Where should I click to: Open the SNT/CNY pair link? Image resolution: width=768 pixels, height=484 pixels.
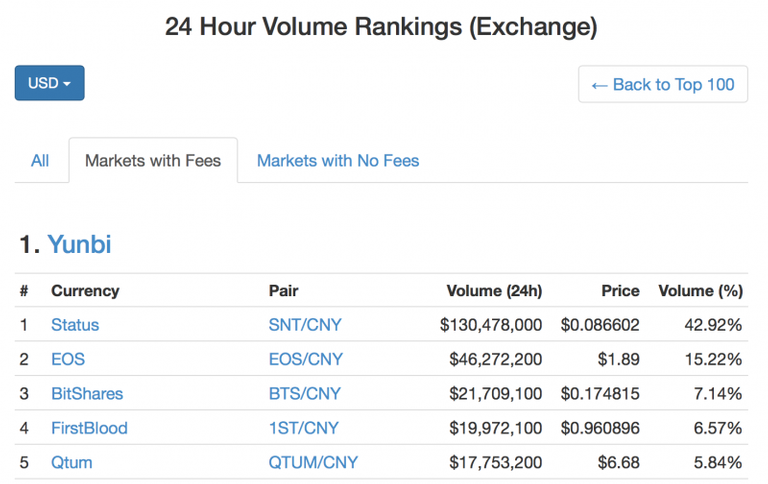click(x=305, y=325)
